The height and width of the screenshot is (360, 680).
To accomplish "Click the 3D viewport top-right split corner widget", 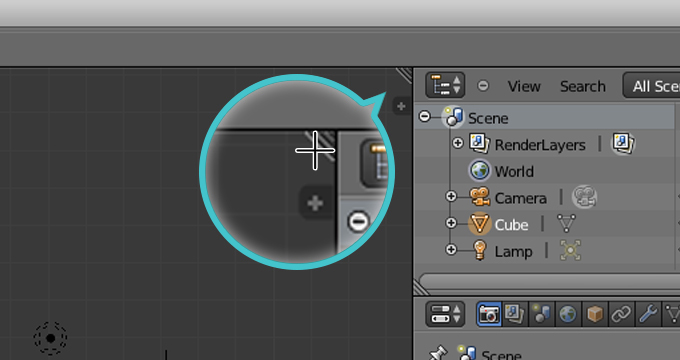I will point(405,75).
